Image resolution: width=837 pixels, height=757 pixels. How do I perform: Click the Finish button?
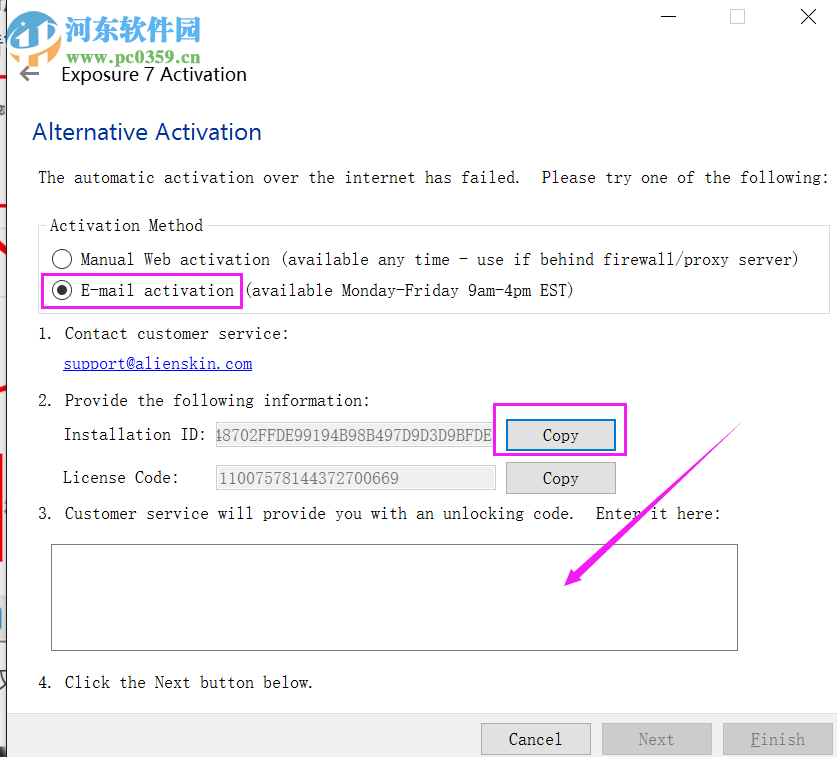point(777,739)
